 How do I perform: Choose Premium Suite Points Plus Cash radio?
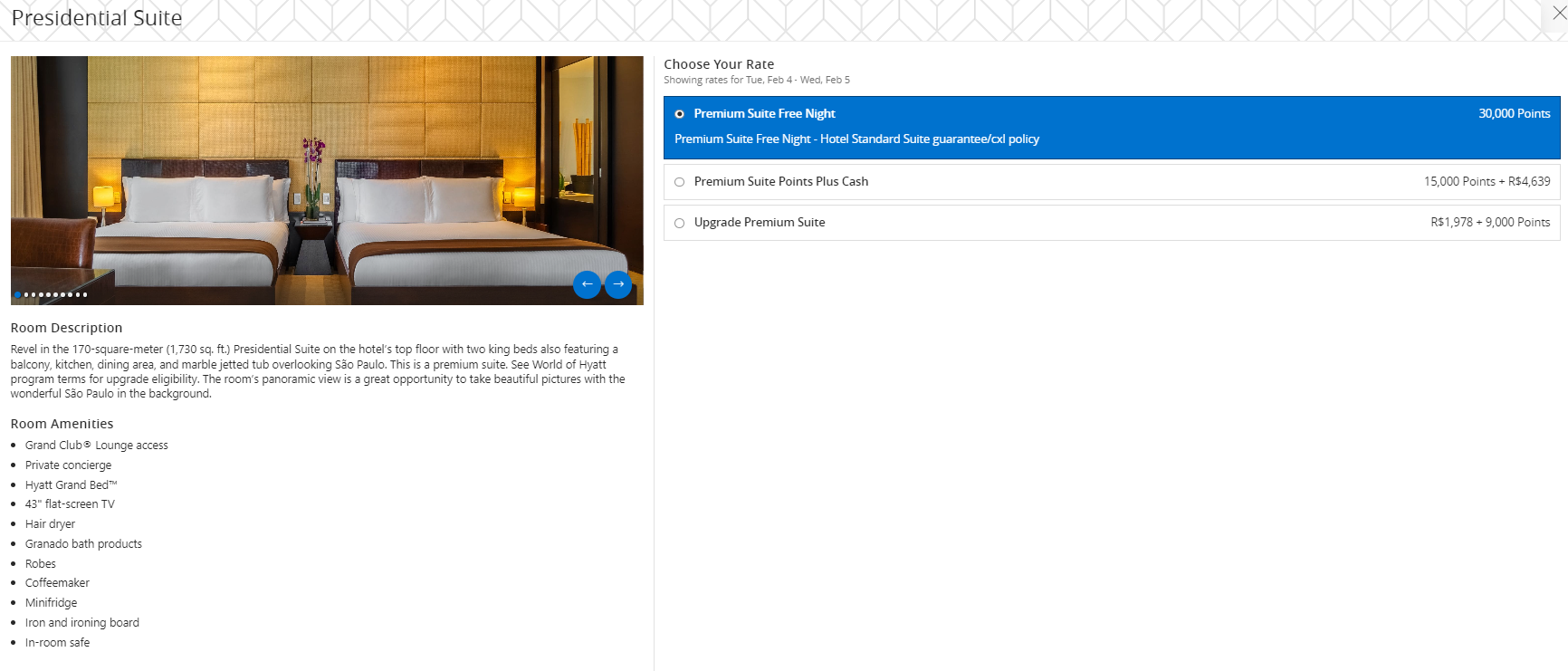(680, 182)
